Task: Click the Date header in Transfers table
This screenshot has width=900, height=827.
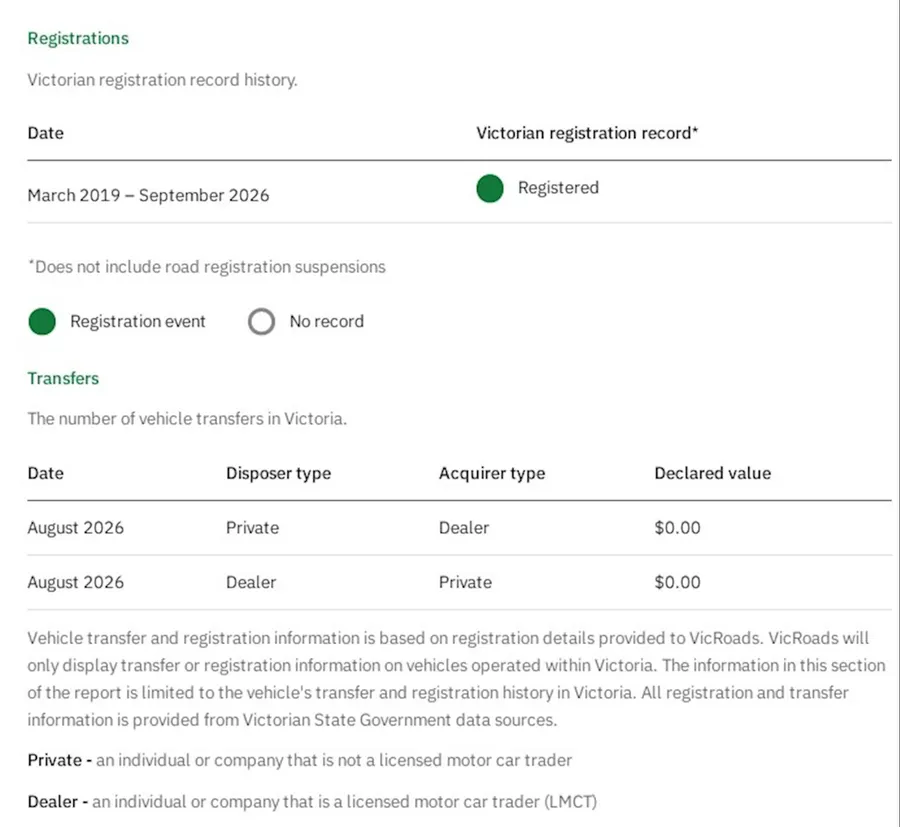Action: click(45, 473)
